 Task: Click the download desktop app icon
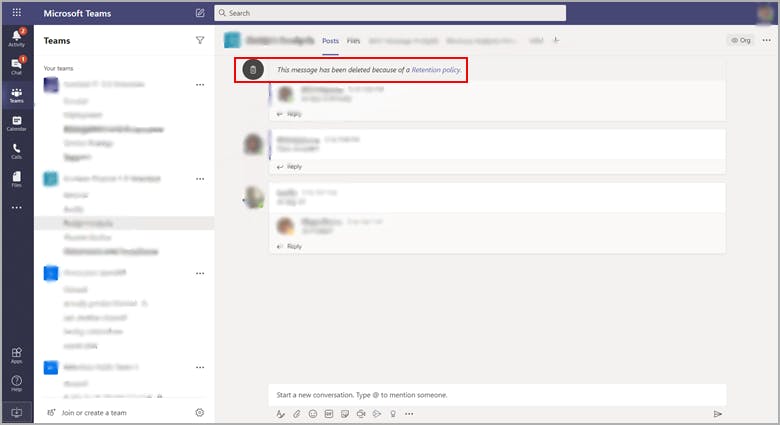click(16, 413)
